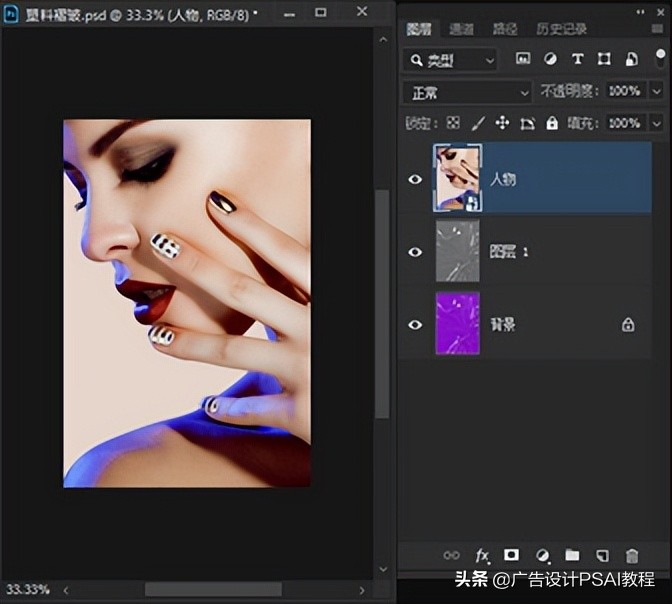Image resolution: width=672 pixels, height=604 pixels.
Task: Click the lock all padlock icon
Action: [552, 123]
